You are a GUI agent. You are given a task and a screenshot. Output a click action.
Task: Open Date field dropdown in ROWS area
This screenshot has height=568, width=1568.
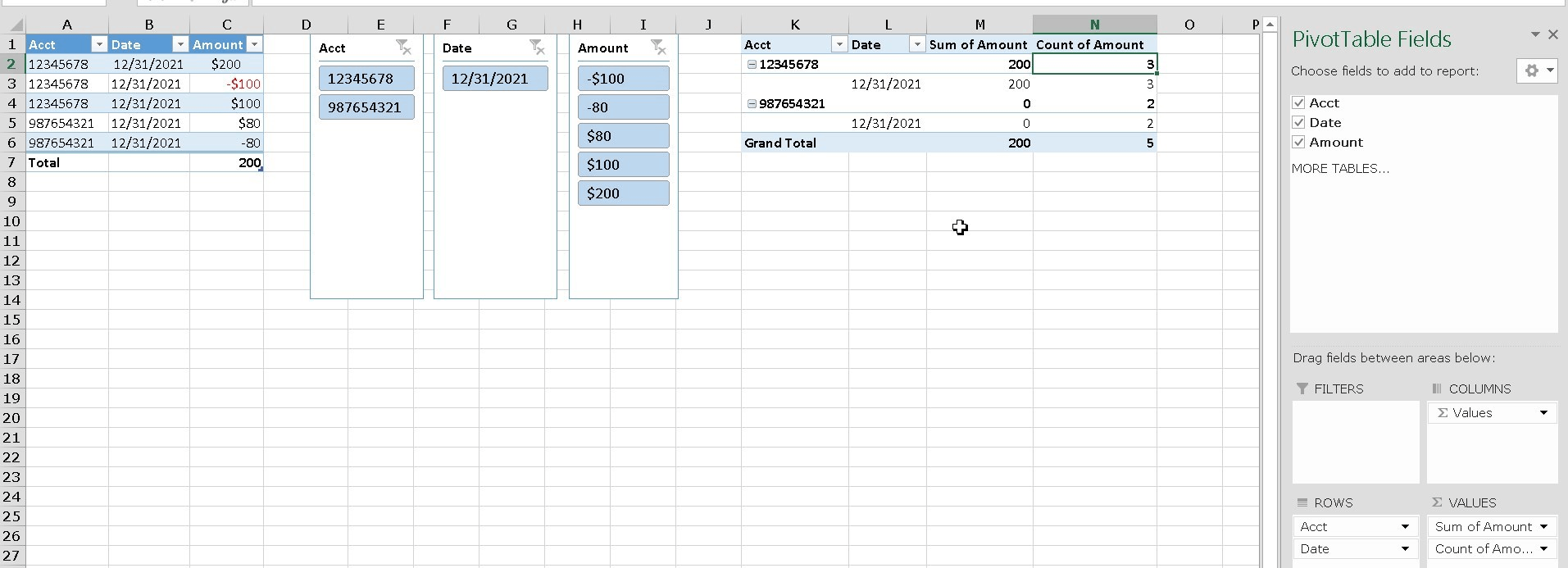(1405, 549)
